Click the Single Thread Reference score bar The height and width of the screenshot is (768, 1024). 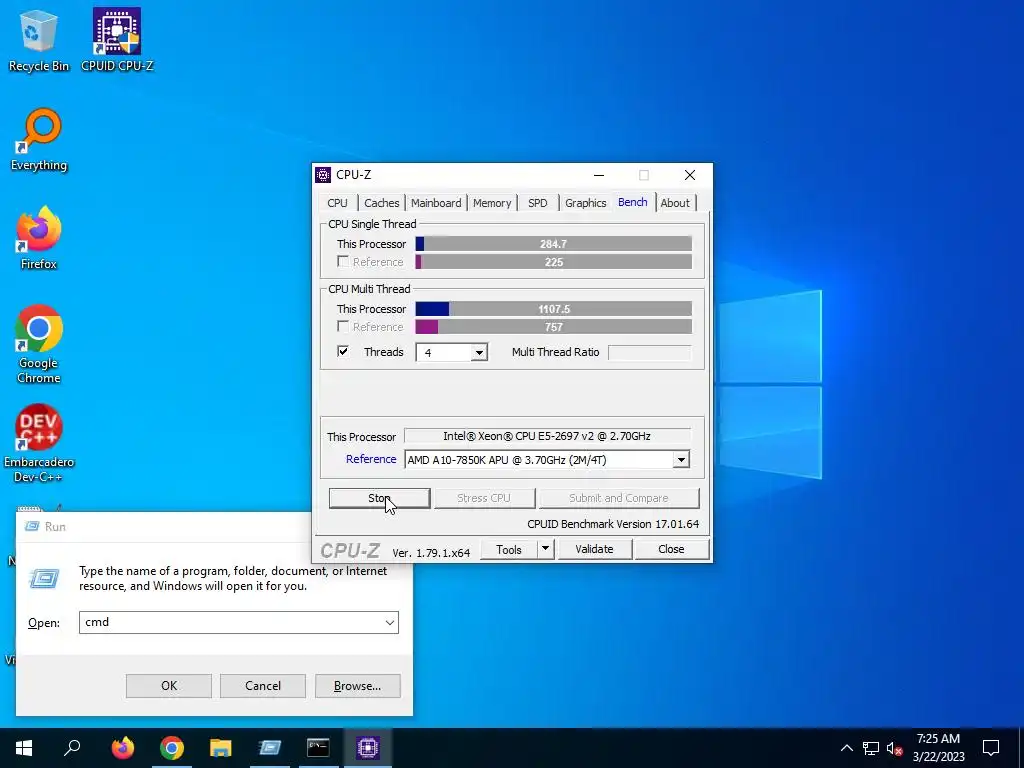[553, 262]
